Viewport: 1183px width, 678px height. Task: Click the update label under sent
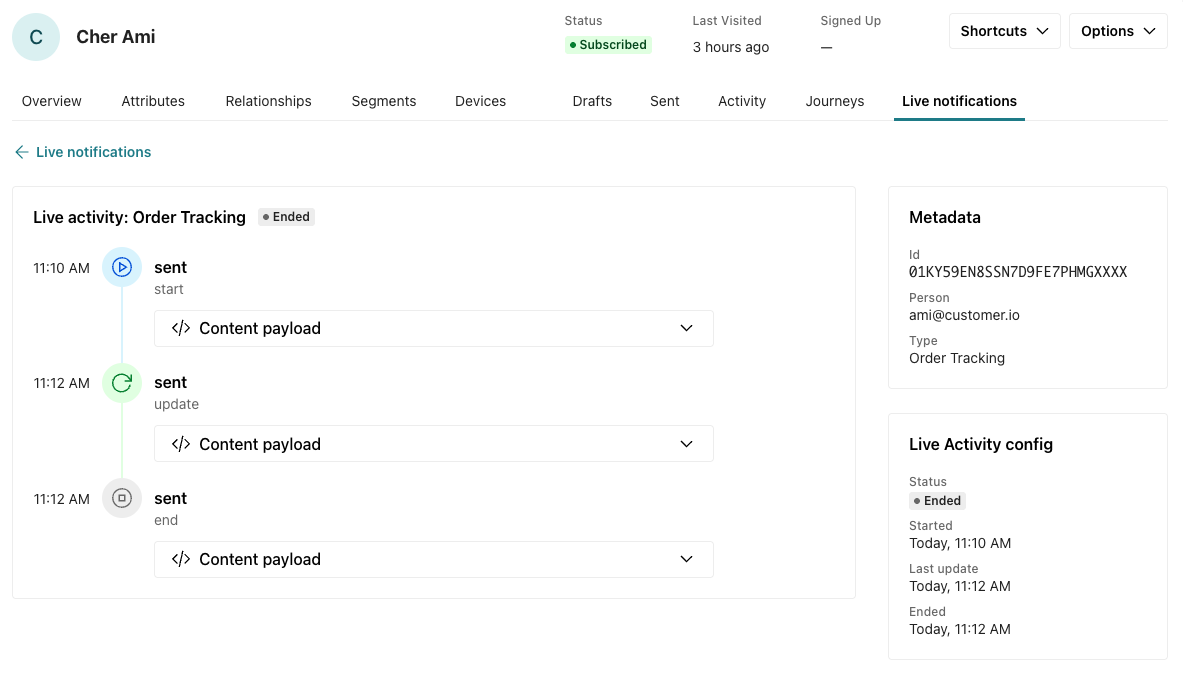pos(177,404)
